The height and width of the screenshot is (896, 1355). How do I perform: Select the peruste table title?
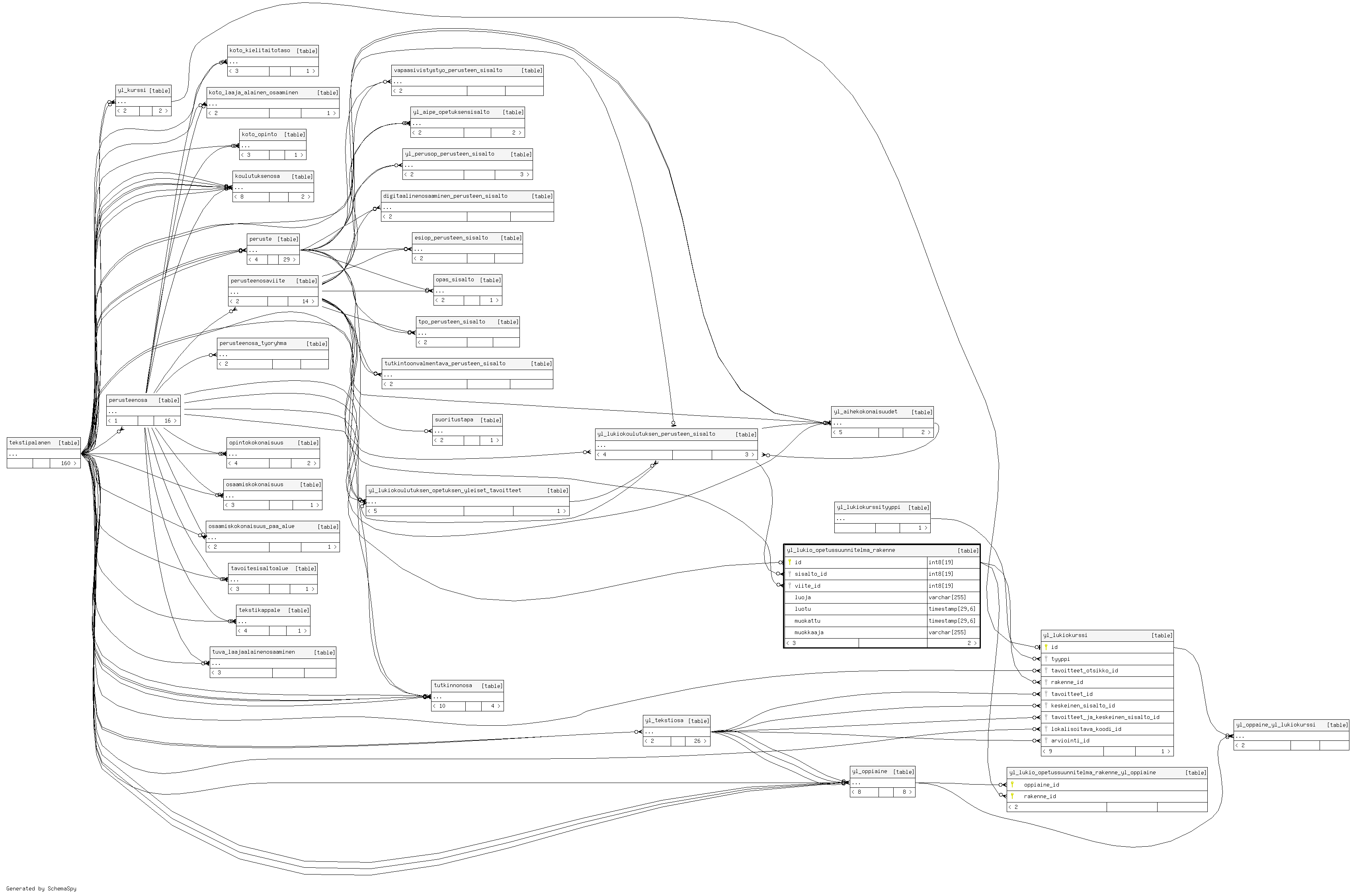pos(260,240)
